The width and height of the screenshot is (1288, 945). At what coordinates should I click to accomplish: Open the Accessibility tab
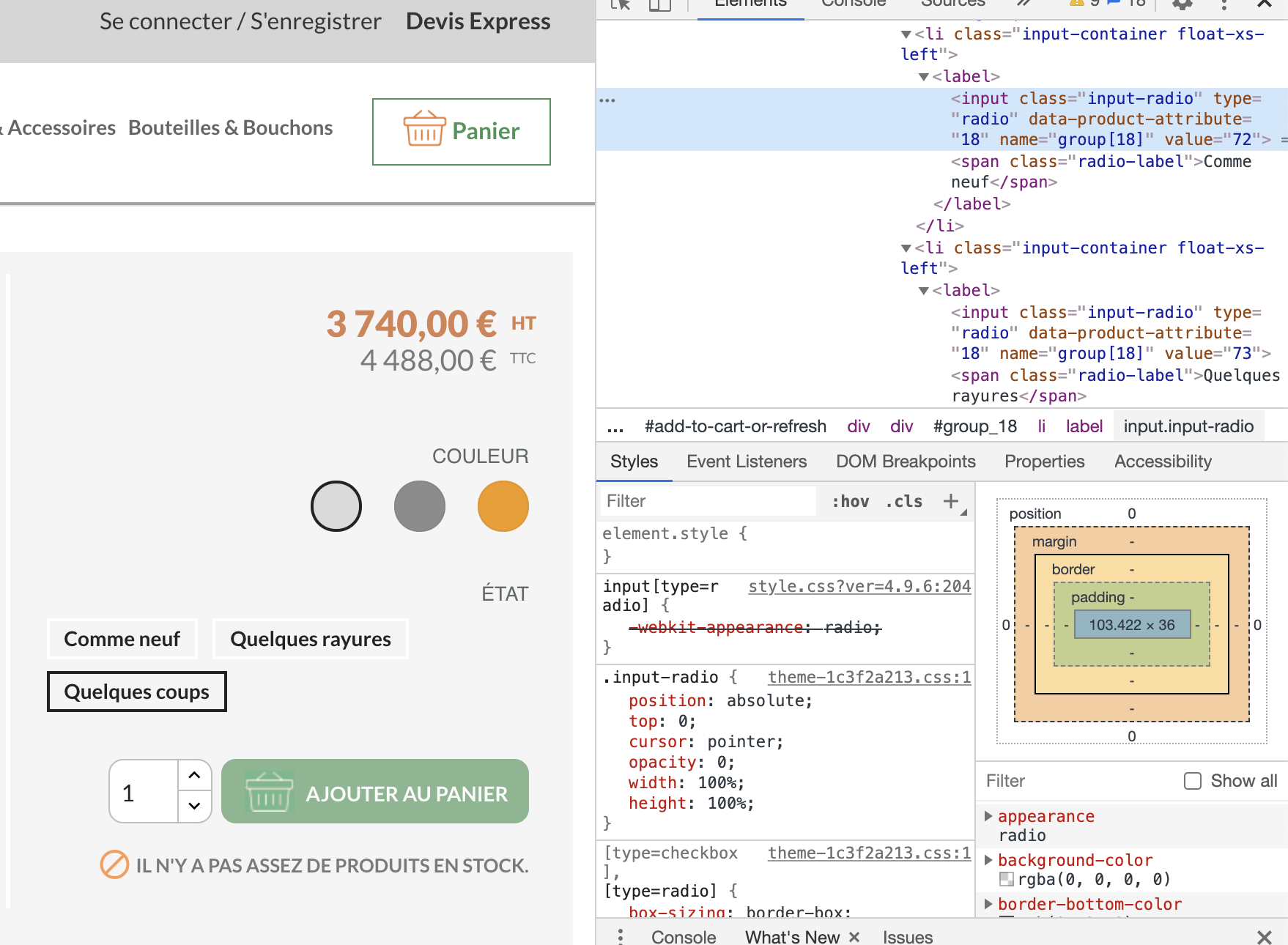(x=1163, y=462)
